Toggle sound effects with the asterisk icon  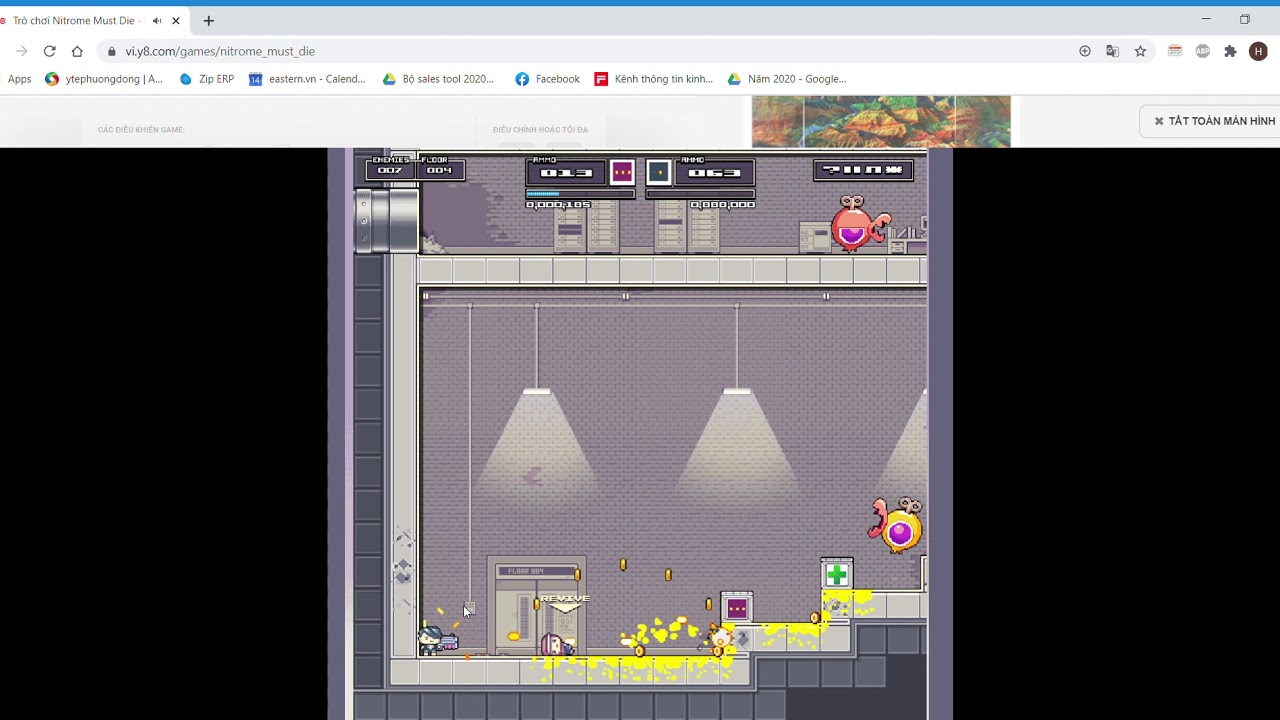(894, 170)
